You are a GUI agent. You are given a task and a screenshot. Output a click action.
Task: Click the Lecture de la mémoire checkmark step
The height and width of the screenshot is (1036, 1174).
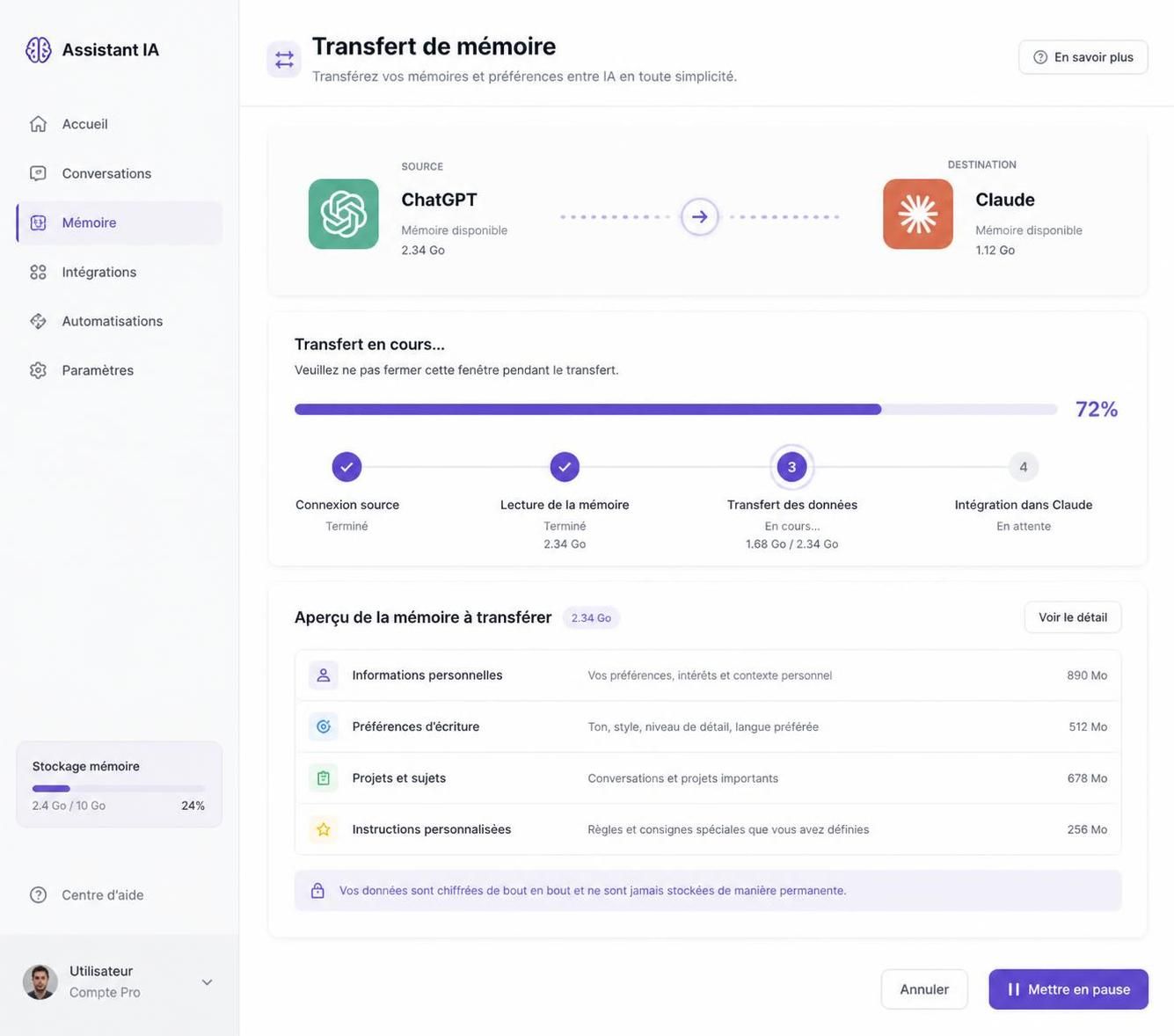(565, 467)
